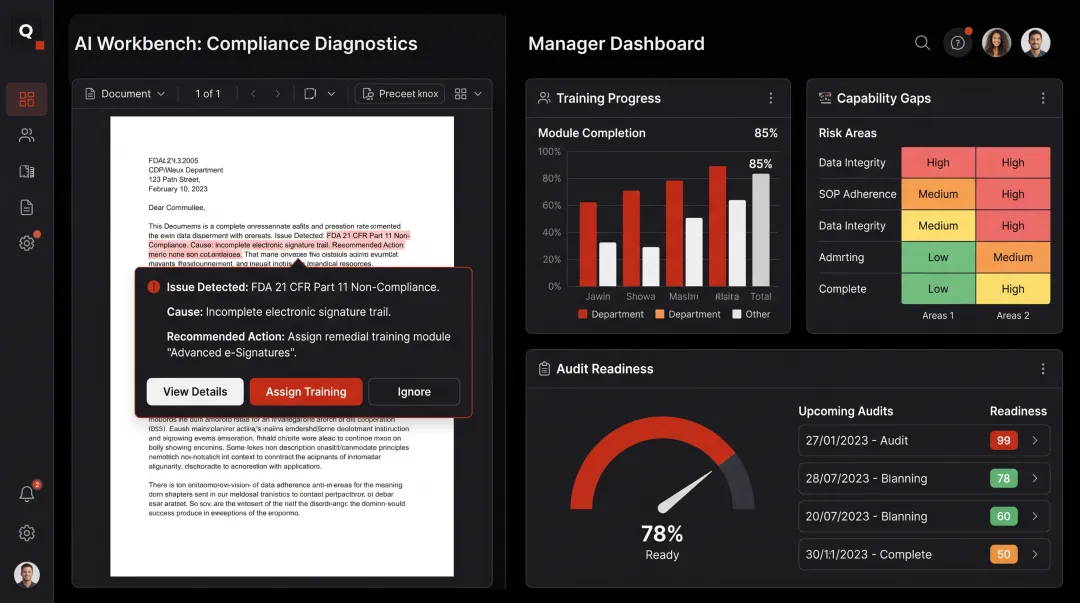Open the man's profile avatar in header

pos(1035,43)
